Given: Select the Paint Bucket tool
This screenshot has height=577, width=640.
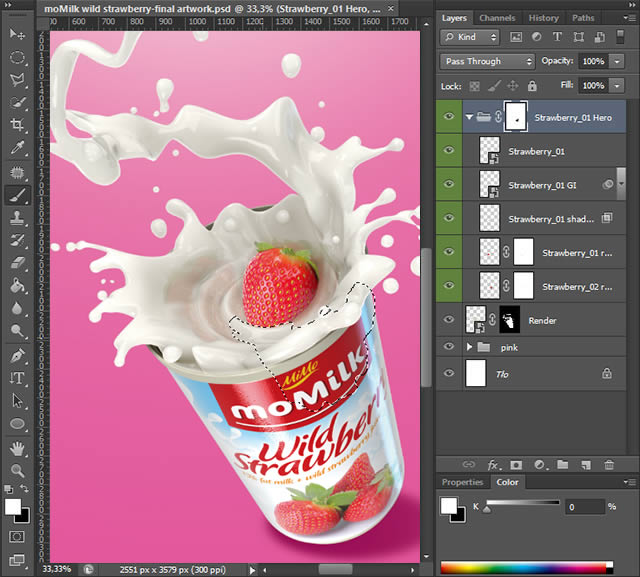Looking at the screenshot, I should [17, 286].
